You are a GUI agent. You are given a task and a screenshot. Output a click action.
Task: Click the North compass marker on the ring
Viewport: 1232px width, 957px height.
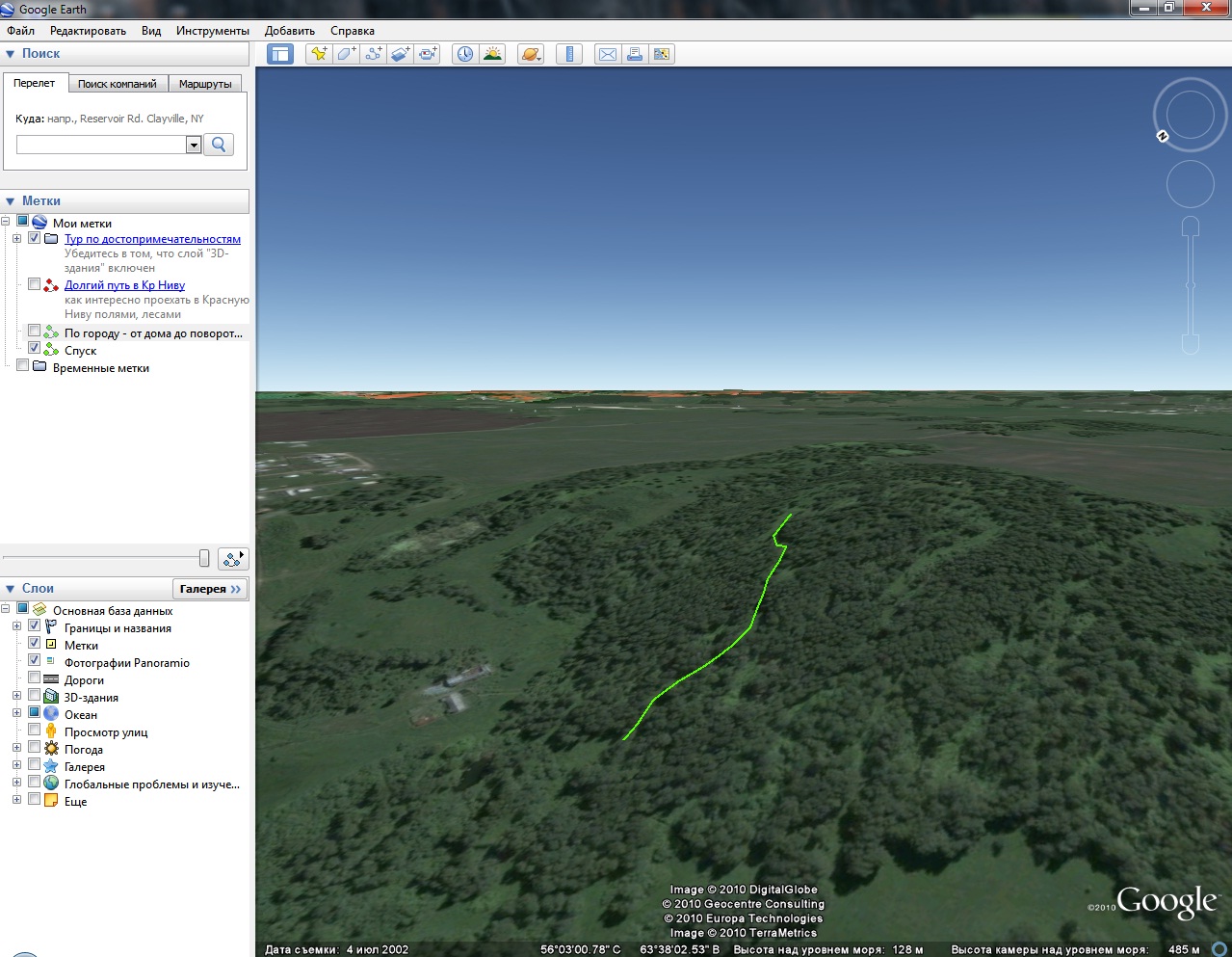1163,137
